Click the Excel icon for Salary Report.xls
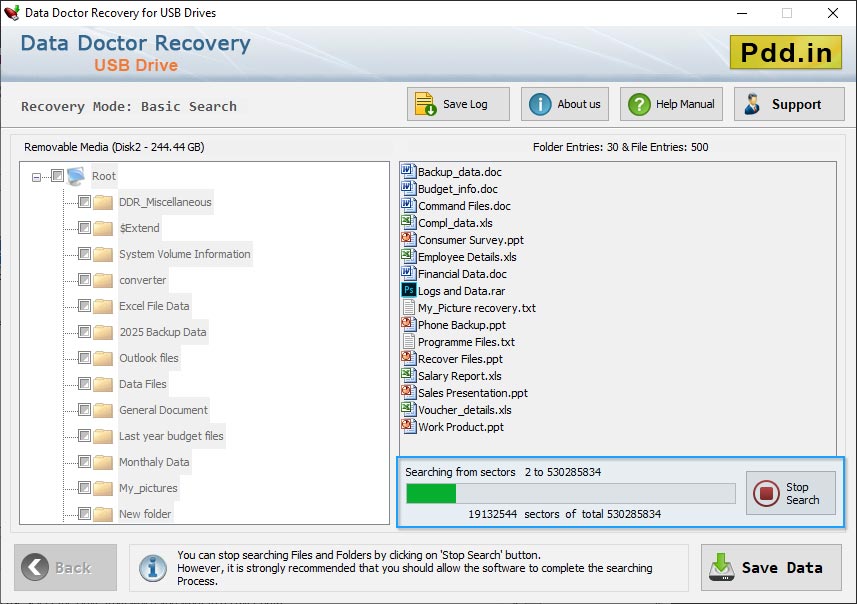 pyautogui.click(x=408, y=375)
